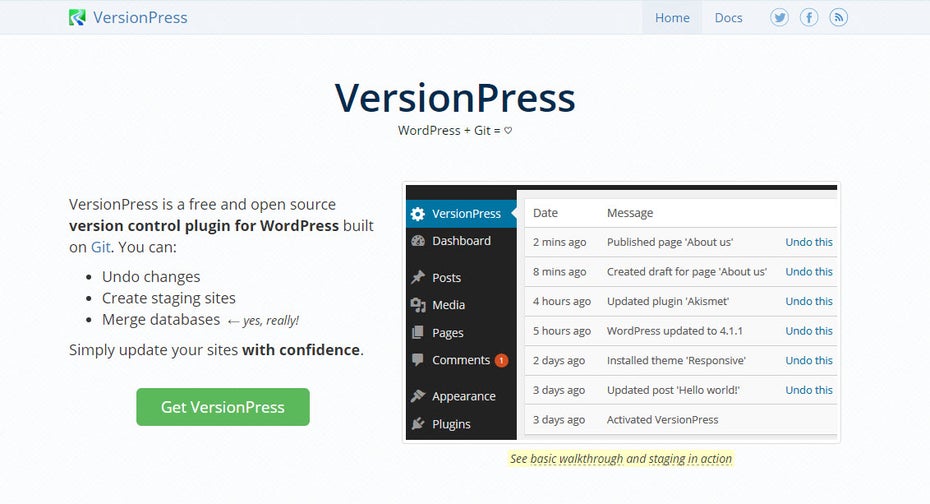Select Posts in the admin sidebar
The width and height of the screenshot is (930, 504).
(461, 277)
